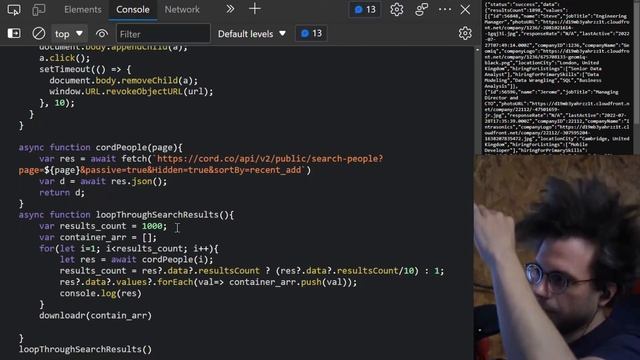Viewport: 640px width, 360px height.
Task: Switch to the Network tab
Action: tap(182, 9)
